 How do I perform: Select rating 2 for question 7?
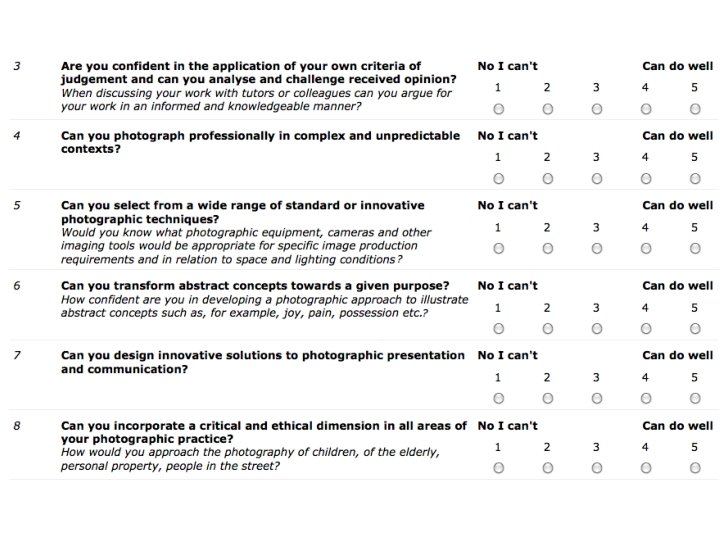pos(547,398)
